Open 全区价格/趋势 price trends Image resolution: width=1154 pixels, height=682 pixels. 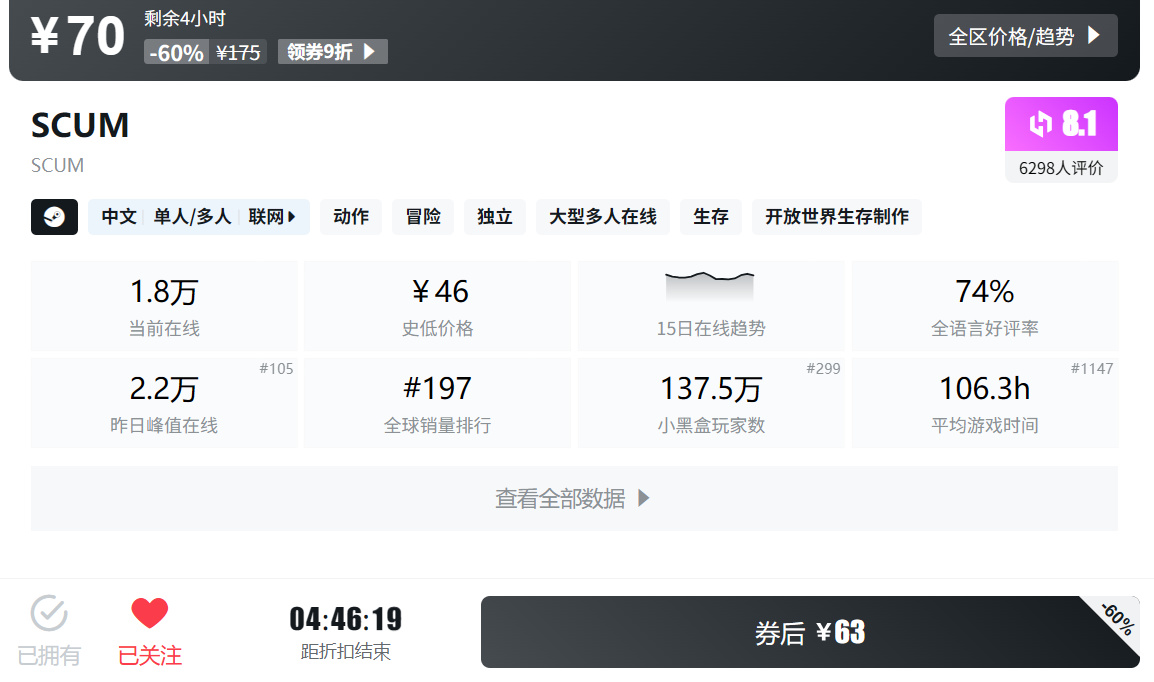(x=1025, y=35)
